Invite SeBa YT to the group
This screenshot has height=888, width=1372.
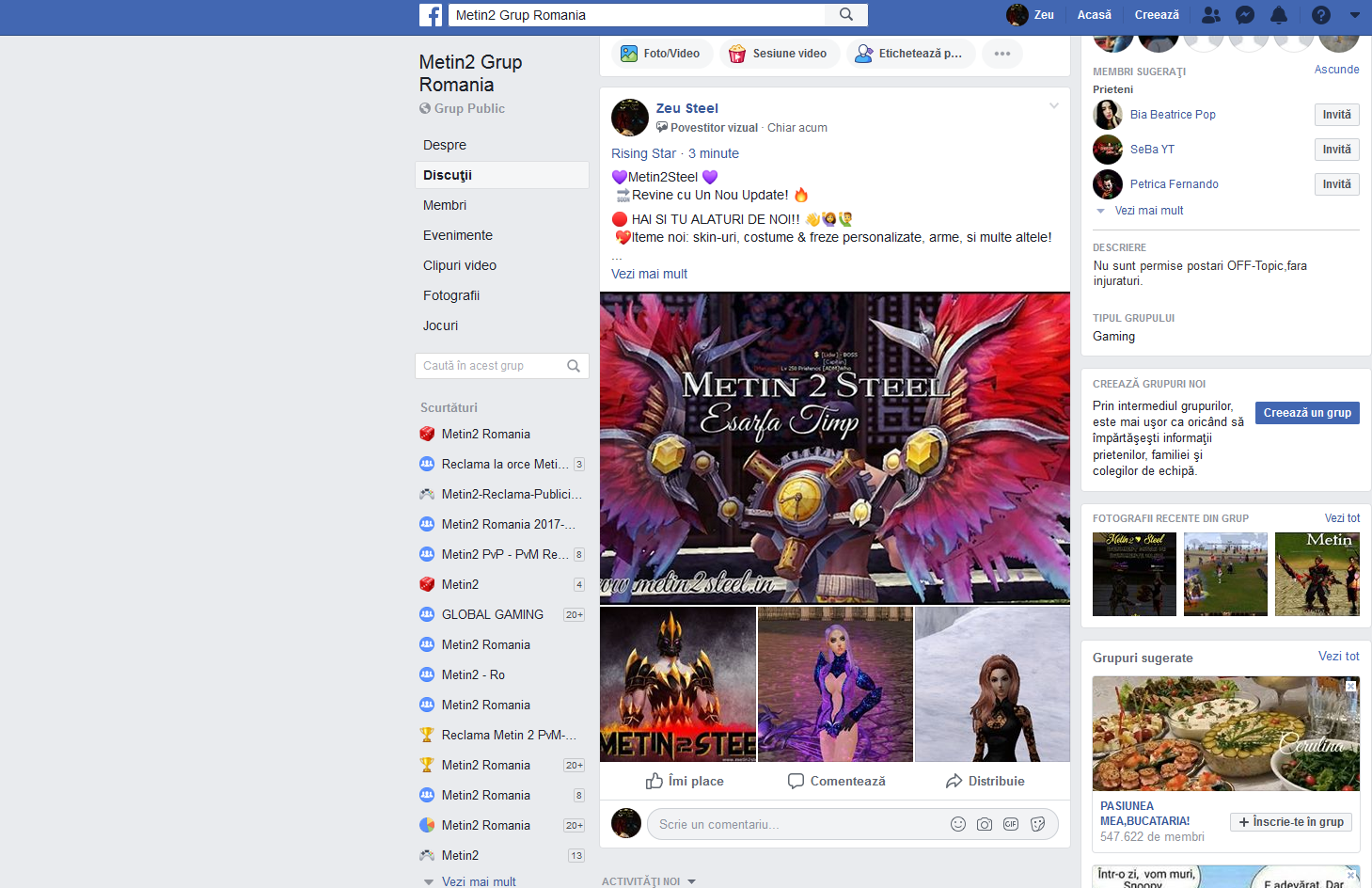coord(1336,150)
